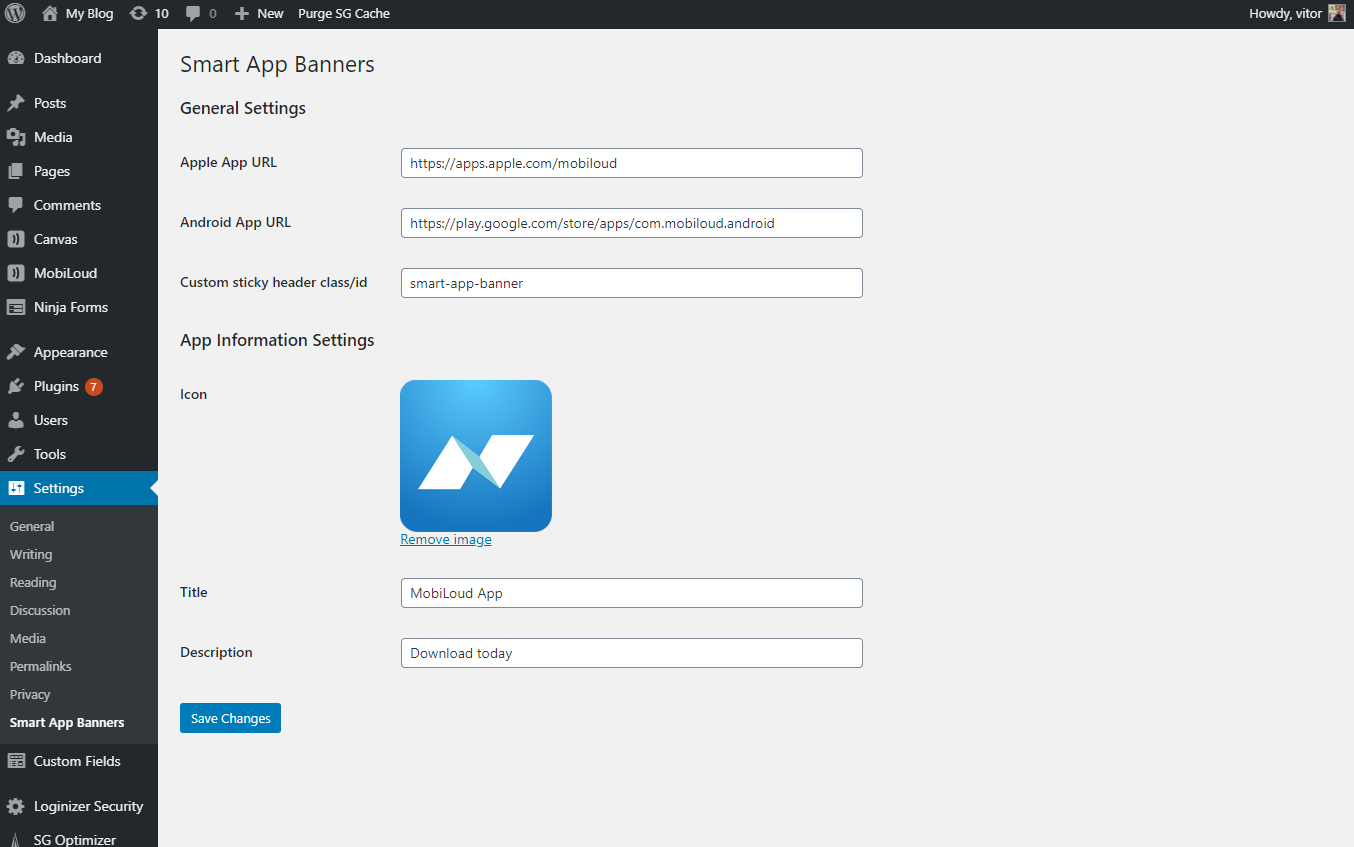Focus the Description input field
The image size is (1354, 847).
[632, 653]
